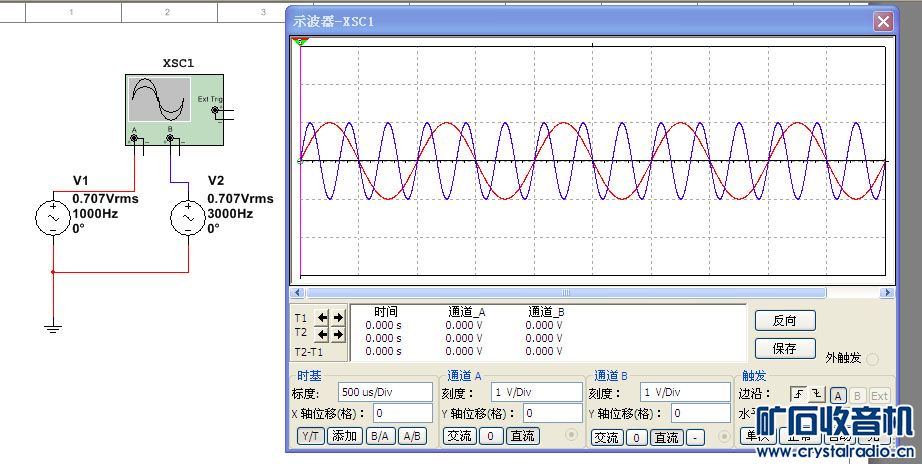Image resolution: width=922 pixels, height=464 pixels.
Task: Click the T2 cursor left arrow
Action: (x=322, y=334)
